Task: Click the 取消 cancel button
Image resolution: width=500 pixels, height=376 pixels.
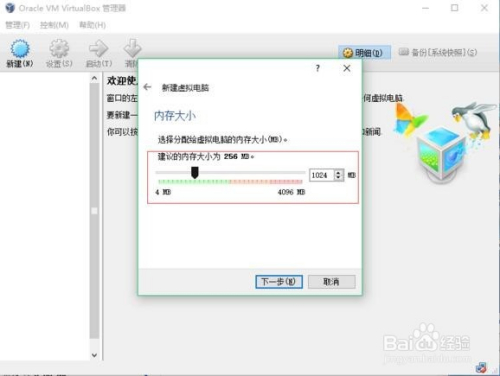Action: coord(331,282)
